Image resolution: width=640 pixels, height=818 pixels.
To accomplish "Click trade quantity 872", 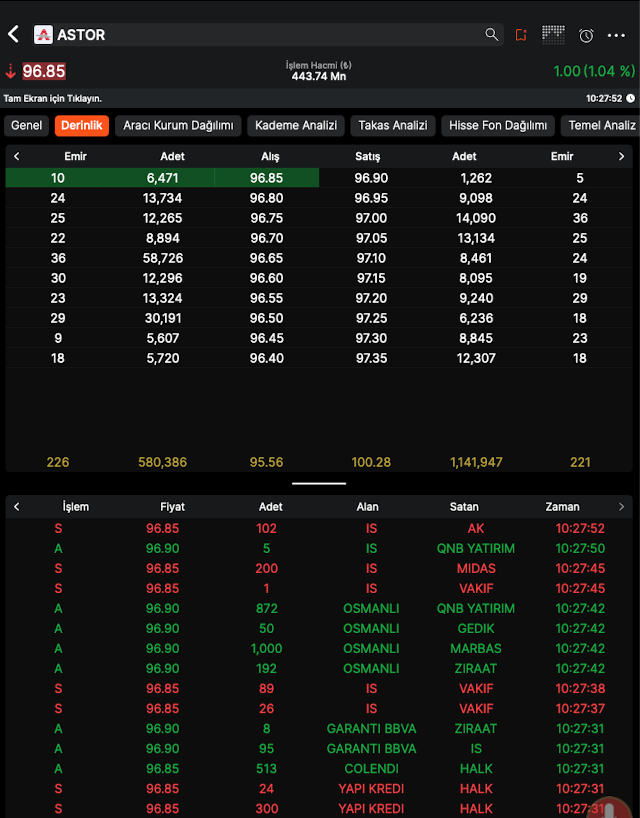I will tap(267, 608).
